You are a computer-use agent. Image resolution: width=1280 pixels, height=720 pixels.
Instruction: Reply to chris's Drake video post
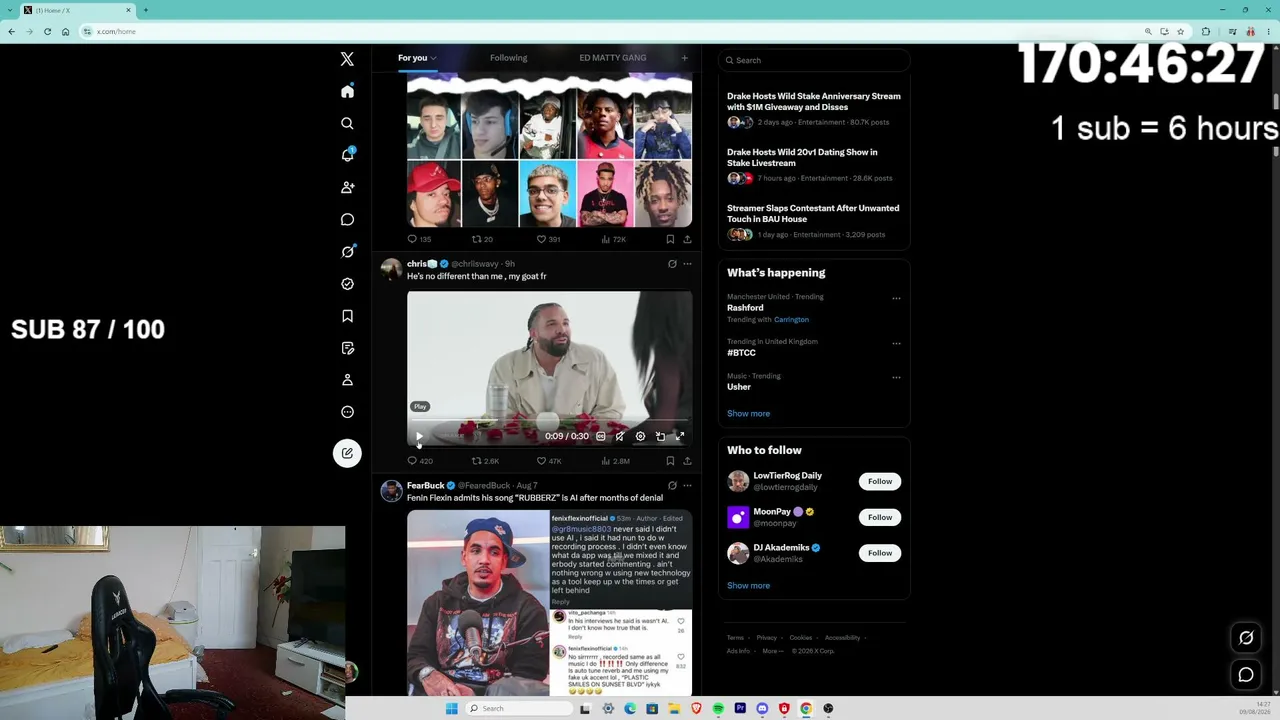click(412, 461)
